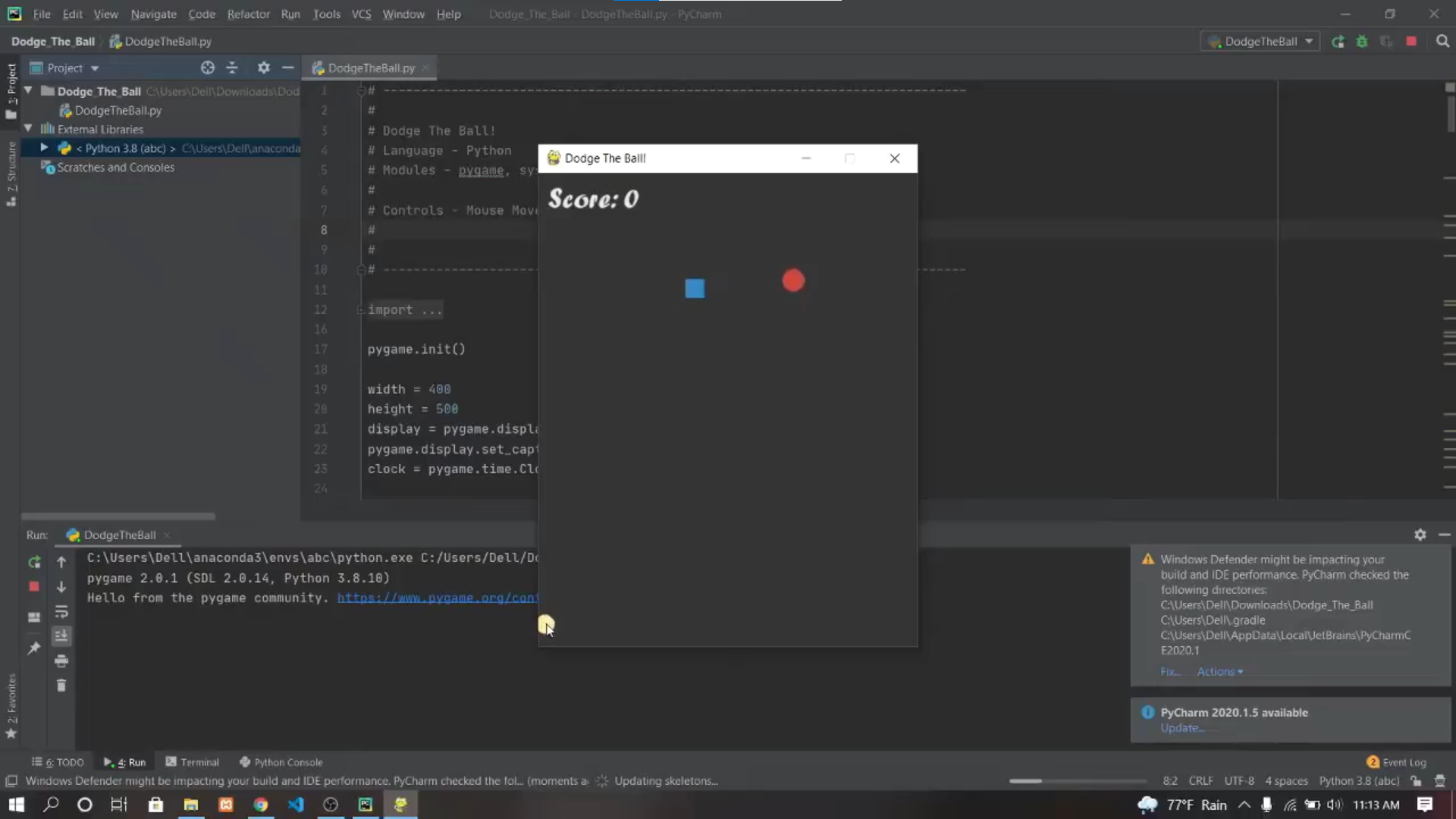Screen dimensions: 1456x819
Task: Open the DodgeTheBall run configuration dropdown
Action: (1260, 42)
